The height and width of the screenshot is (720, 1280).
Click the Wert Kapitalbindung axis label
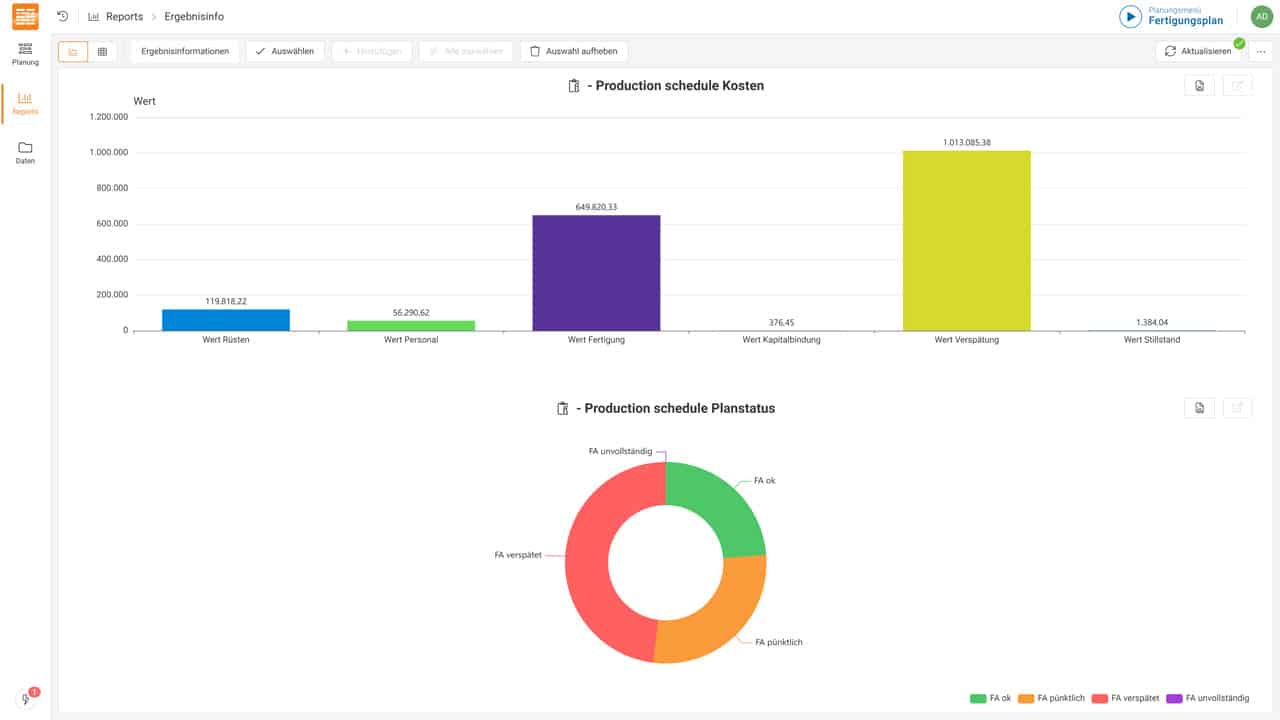click(x=782, y=340)
